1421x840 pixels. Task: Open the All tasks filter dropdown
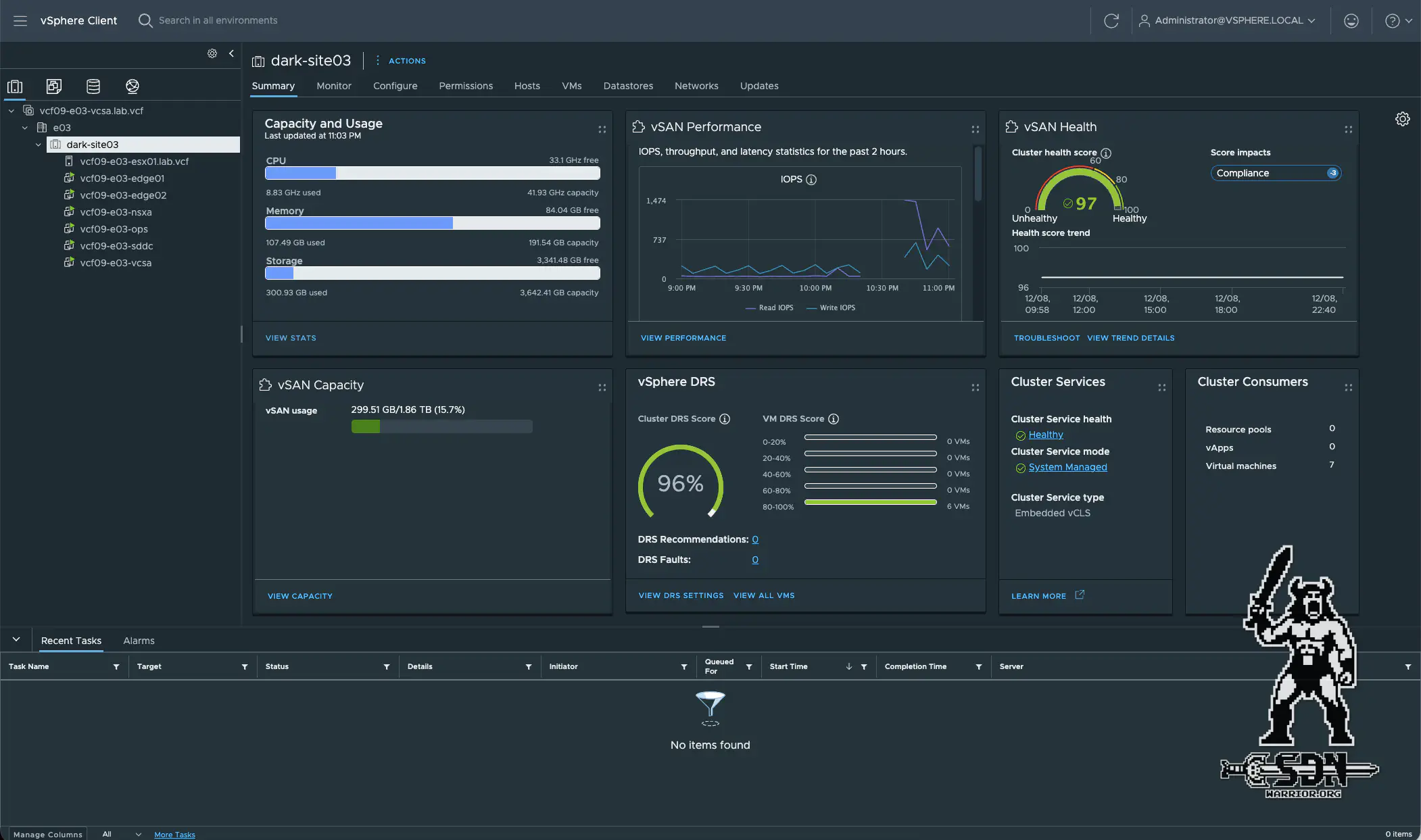tap(122, 833)
